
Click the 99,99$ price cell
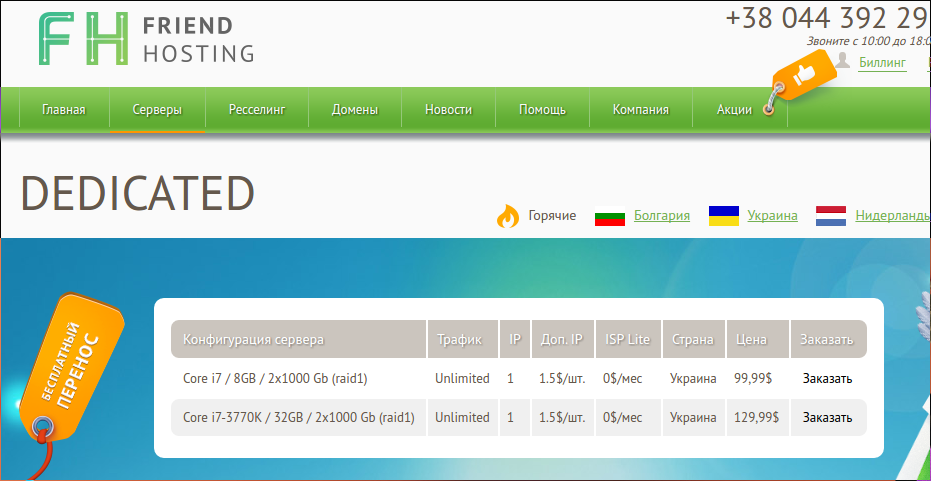click(x=753, y=378)
